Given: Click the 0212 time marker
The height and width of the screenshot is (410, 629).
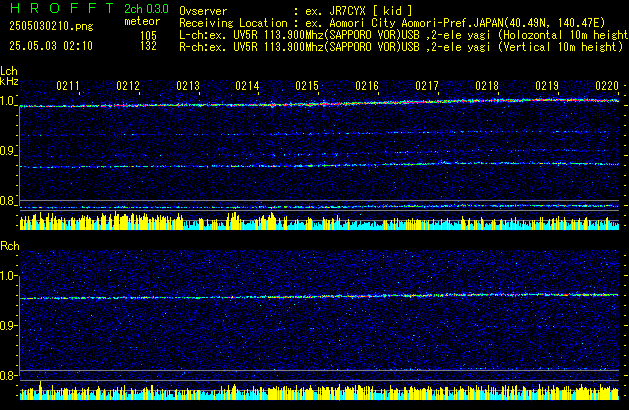Looking at the screenshot, I should click(x=128, y=86).
